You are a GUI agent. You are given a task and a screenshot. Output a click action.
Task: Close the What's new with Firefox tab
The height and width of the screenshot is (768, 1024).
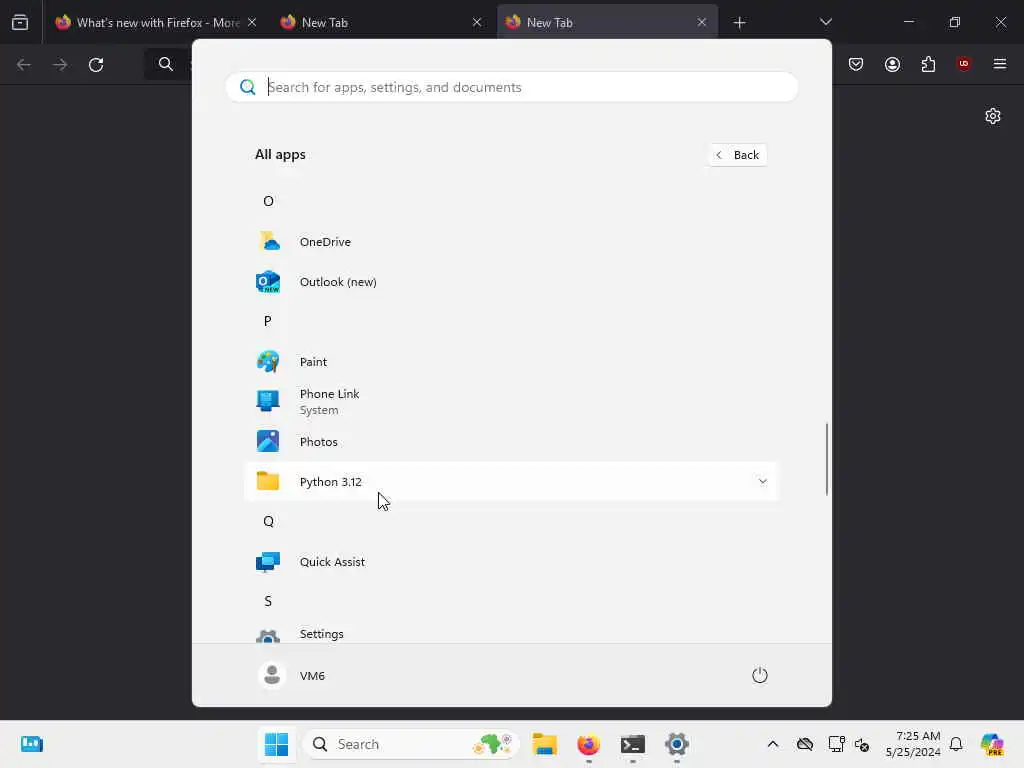coord(252,22)
